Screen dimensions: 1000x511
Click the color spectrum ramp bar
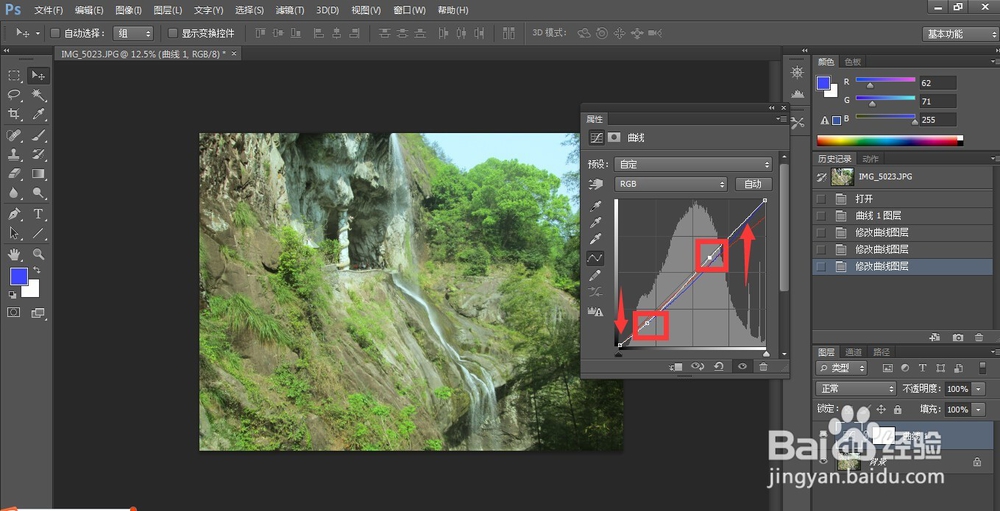(890, 140)
